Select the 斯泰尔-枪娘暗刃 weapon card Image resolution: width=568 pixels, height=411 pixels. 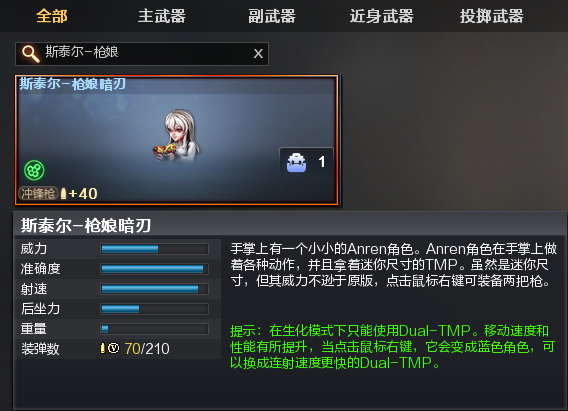pos(176,140)
